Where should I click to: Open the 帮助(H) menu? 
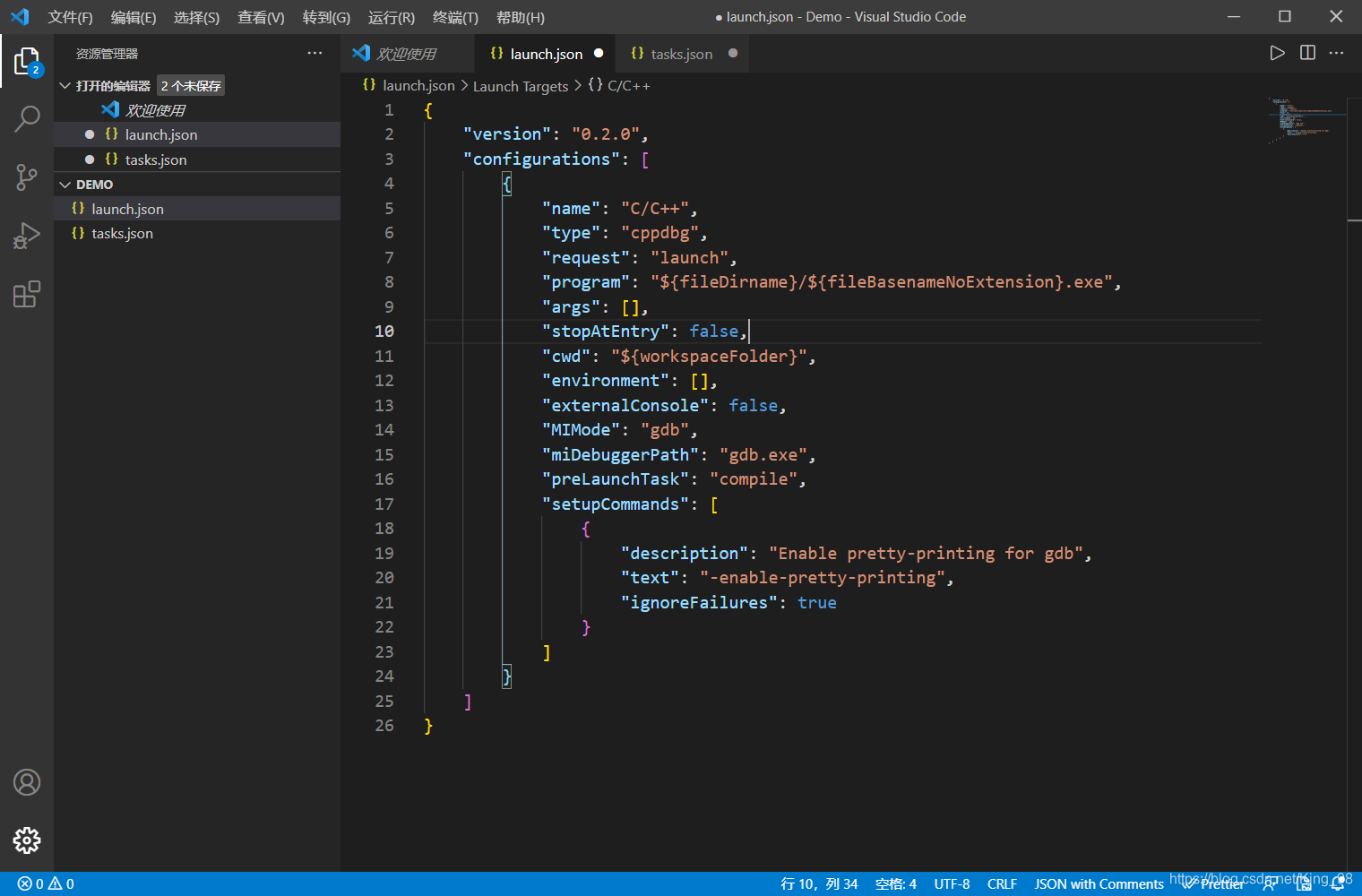pyautogui.click(x=520, y=17)
